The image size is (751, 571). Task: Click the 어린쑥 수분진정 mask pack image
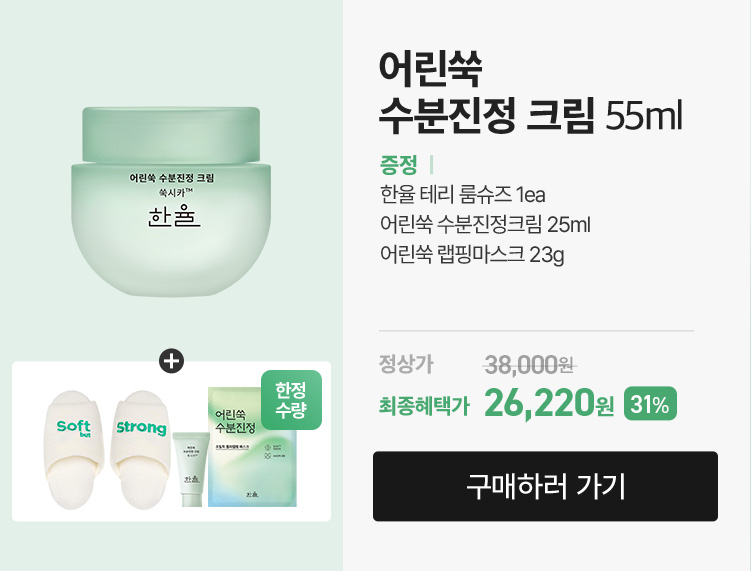252,447
